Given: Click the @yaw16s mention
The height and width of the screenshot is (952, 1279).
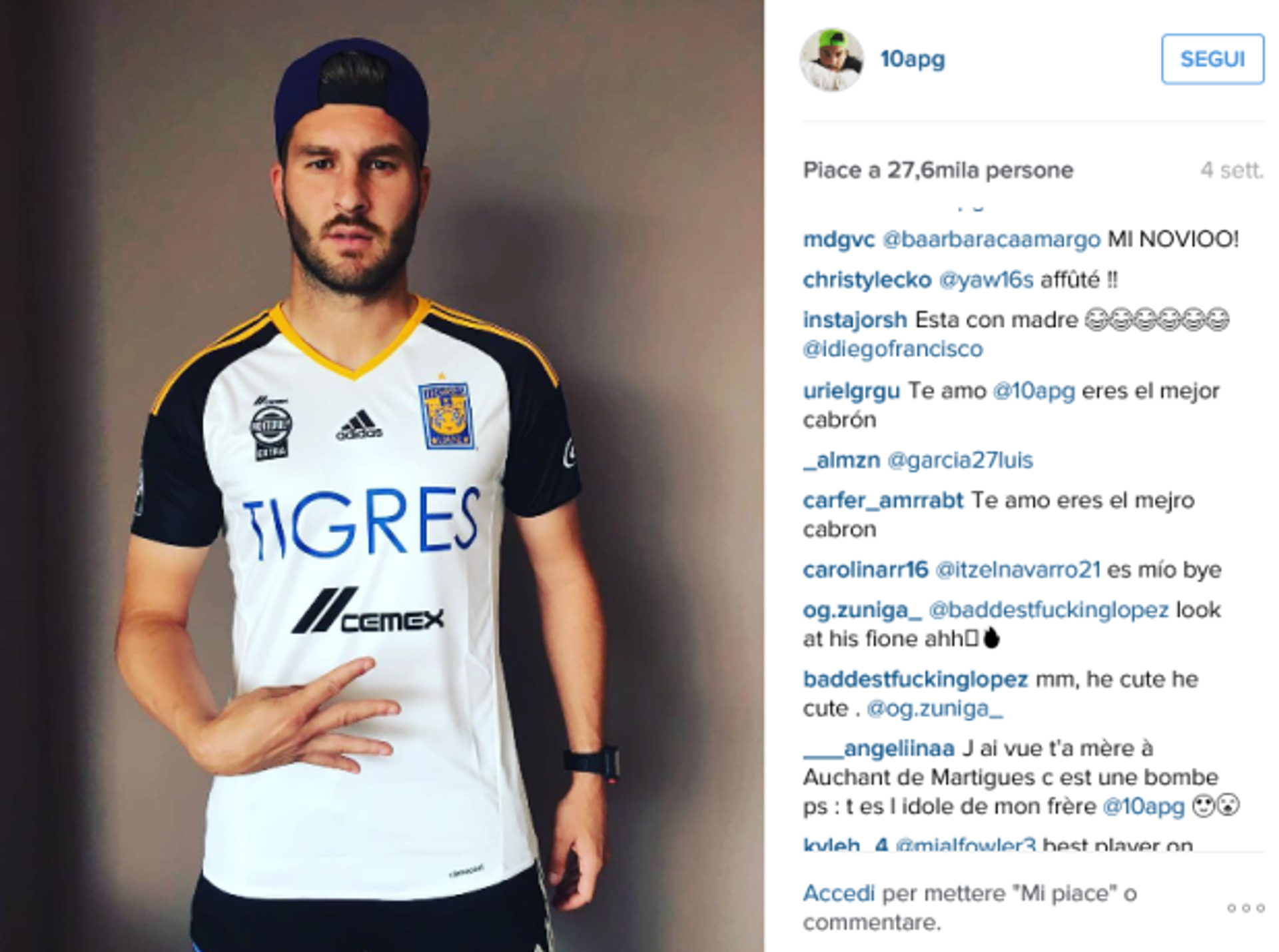Looking at the screenshot, I should click(986, 280).
